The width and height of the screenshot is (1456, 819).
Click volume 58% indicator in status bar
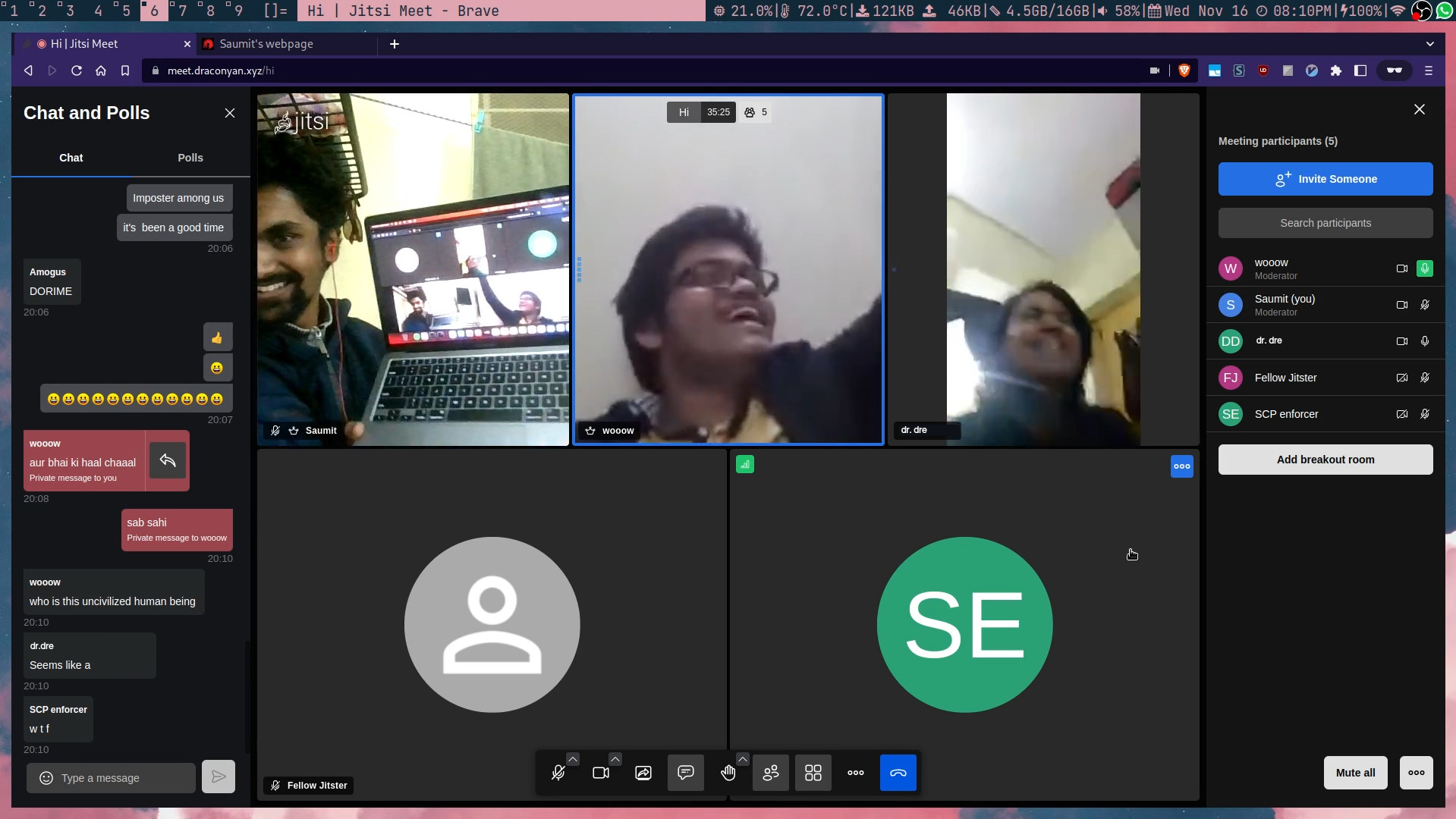coord(1118,11)
